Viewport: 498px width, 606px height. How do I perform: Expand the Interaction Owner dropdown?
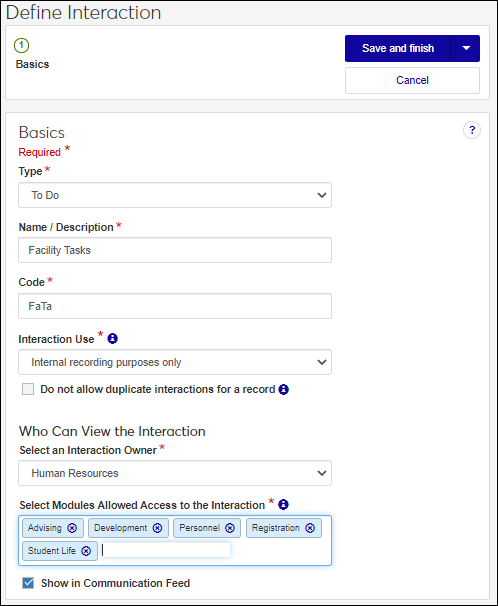coord(175,473)
